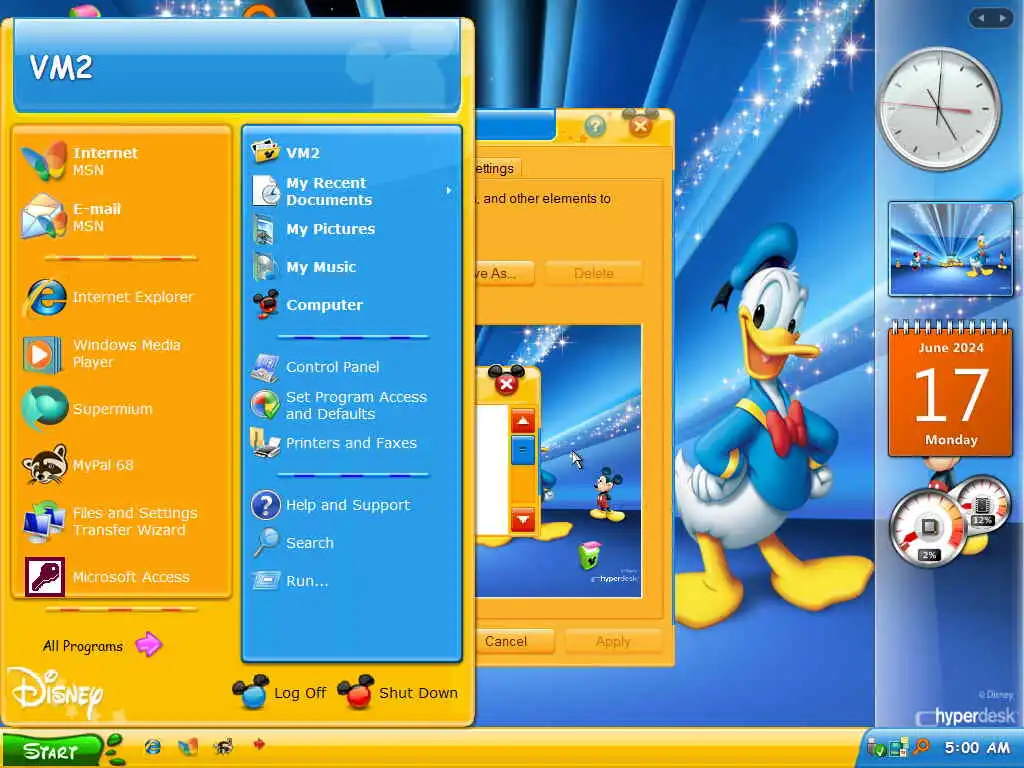Click the network computers tray icon
This screenshot has height=768, width=1024.
click(x=899, y=747)
